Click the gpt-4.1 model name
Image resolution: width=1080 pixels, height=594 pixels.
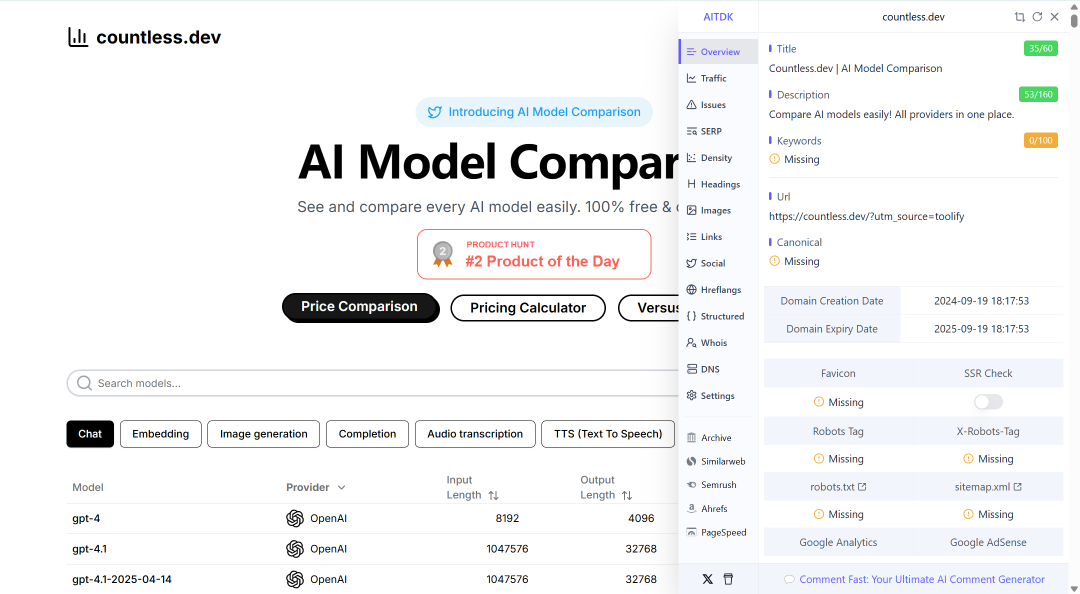point(90,549)
